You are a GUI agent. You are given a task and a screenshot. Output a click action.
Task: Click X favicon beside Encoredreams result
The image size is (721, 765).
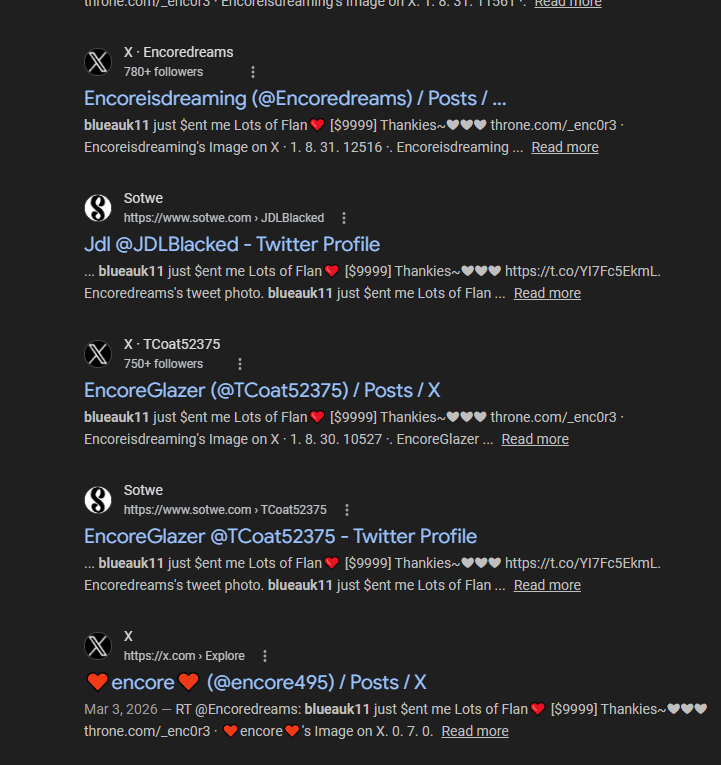[x=98, y=62]
